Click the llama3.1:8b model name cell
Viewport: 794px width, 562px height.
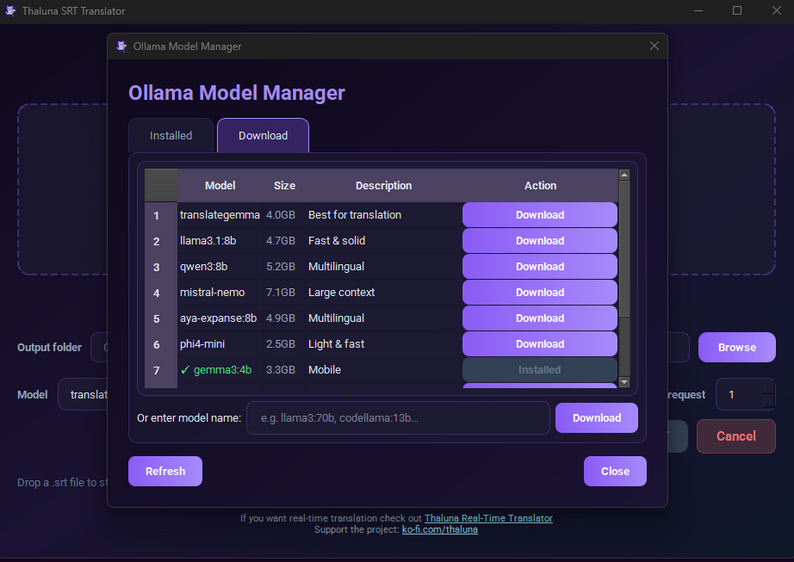point(220,240)
